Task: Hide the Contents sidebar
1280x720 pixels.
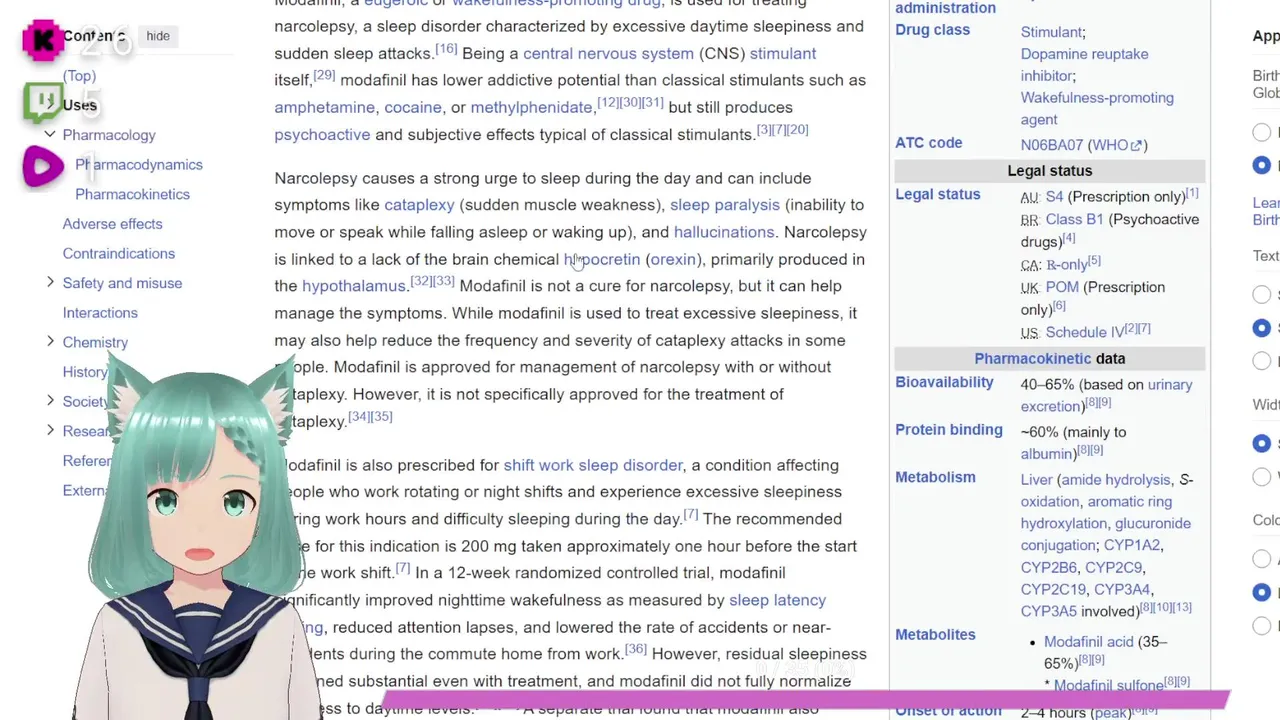Action: (x=158, y=36)
